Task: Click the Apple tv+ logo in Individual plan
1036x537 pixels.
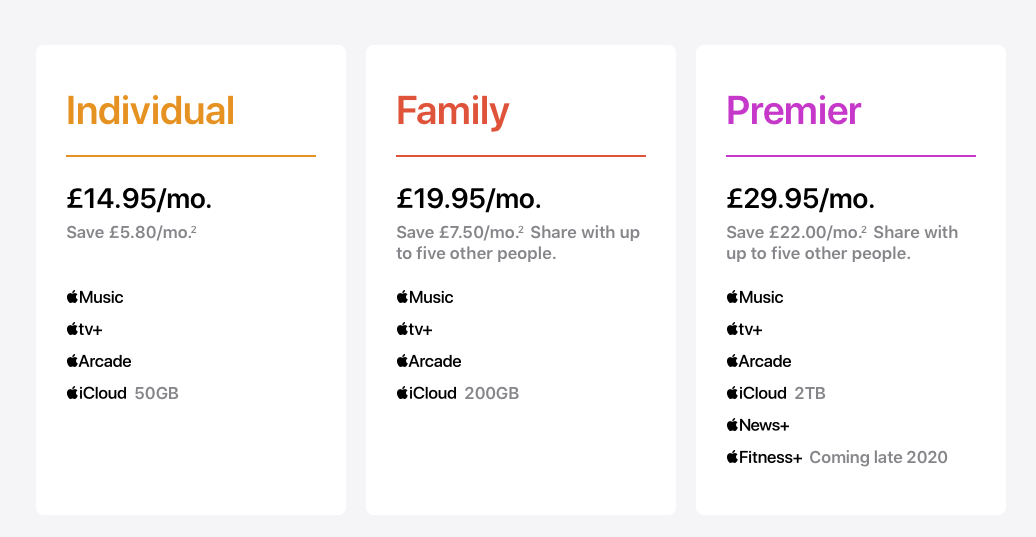Action: click(85, 329)
